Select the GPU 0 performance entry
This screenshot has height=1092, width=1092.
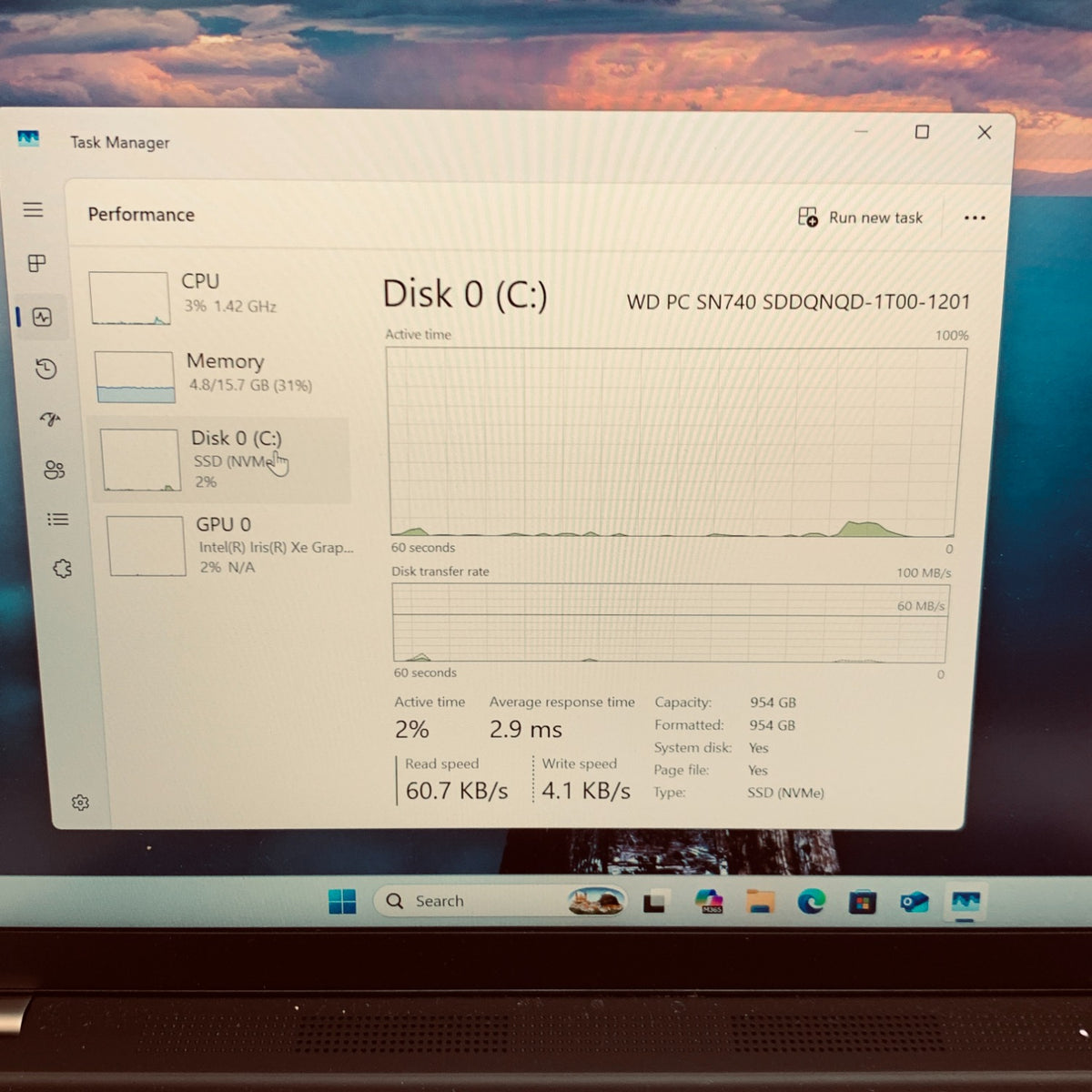click(x=227, y=545)
